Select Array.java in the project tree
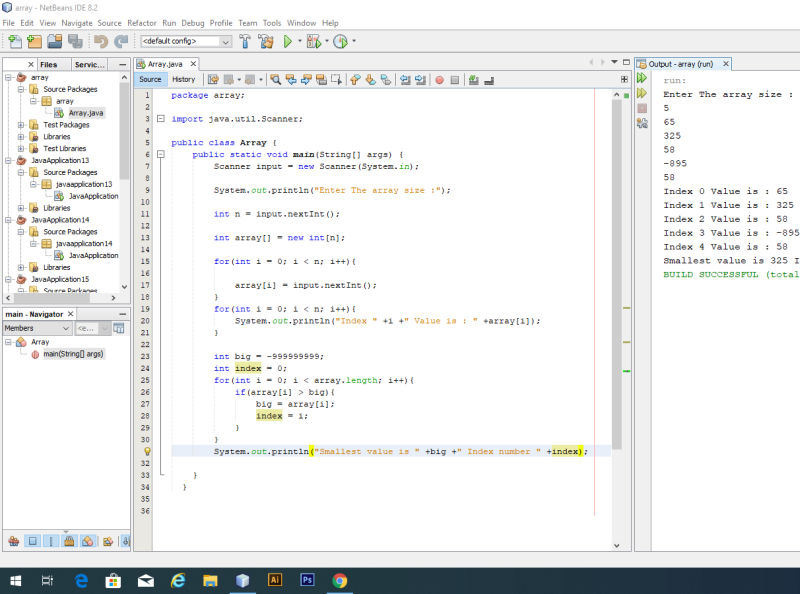This screenshot has height=594, width=800. [x=85, y=113]
